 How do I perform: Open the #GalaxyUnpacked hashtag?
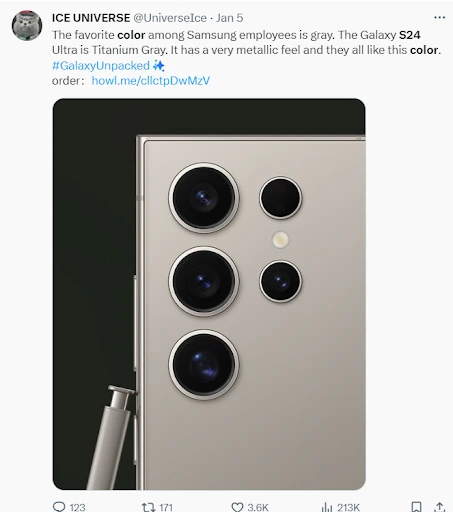point(101,66)
